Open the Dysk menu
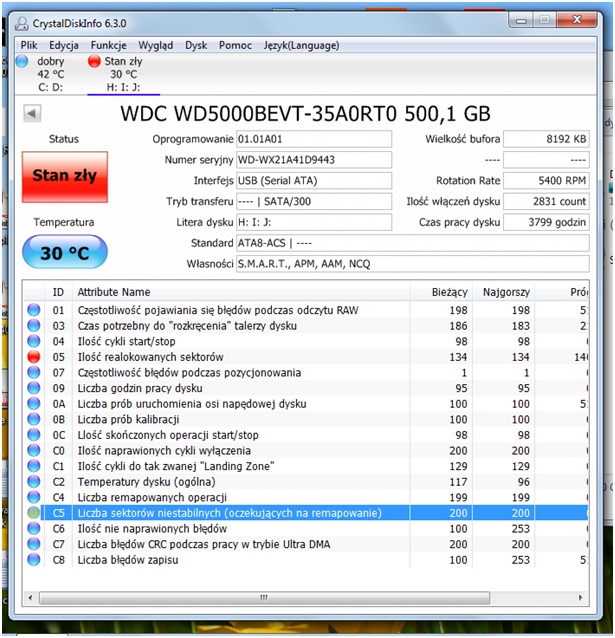 tap(196, 45)
